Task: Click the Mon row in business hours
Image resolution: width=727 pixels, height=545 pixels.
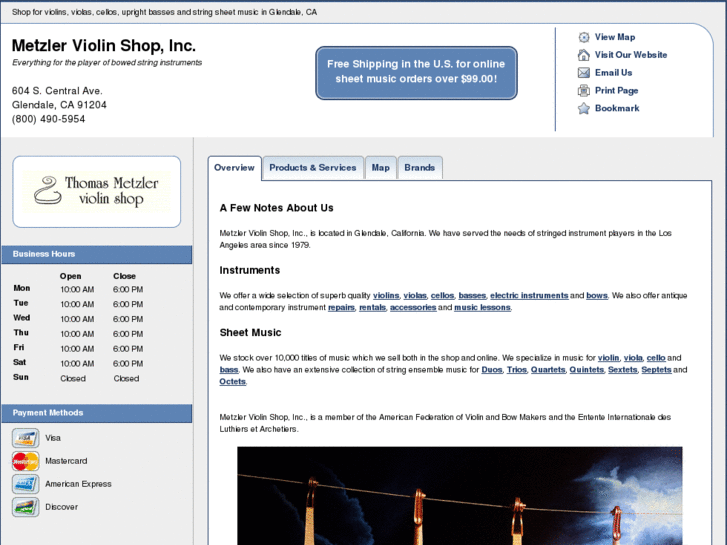Action: point(77,289)
